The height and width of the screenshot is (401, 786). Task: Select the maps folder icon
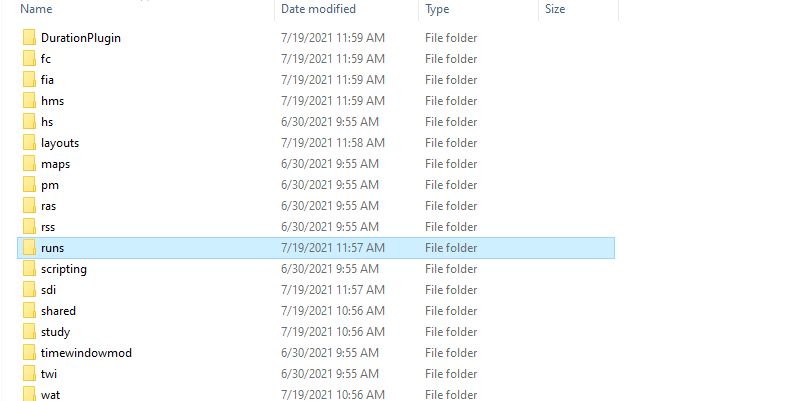click(x=29, y=164)
